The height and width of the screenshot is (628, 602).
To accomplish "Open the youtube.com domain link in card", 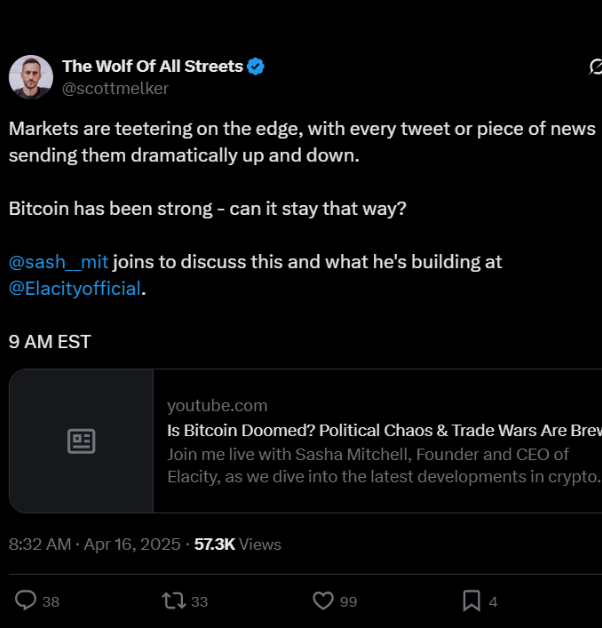I will [x=217, y=405].
